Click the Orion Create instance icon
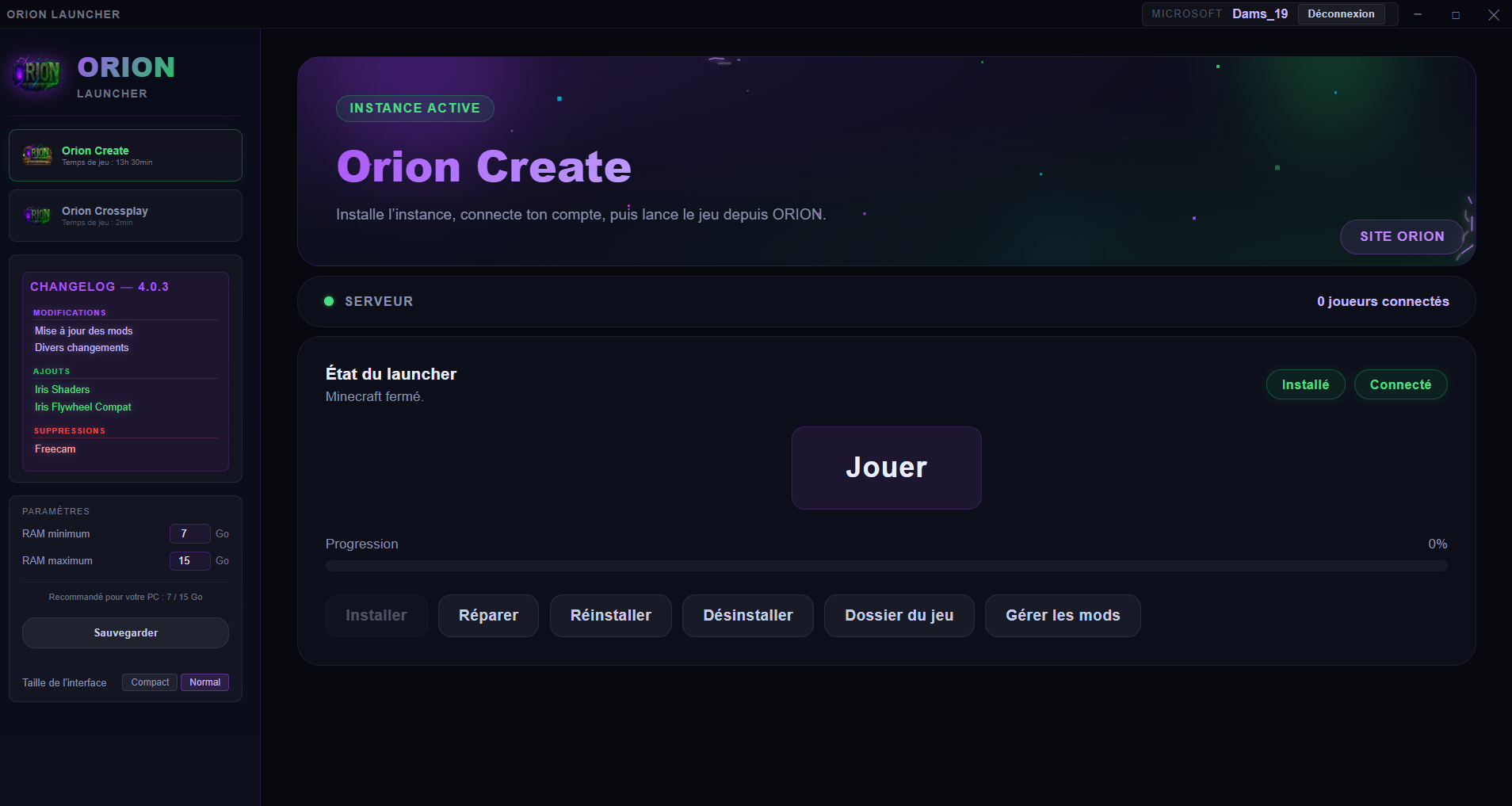Image resolution: width=1512 pixels, height=806 pixels. click(37, 155)
